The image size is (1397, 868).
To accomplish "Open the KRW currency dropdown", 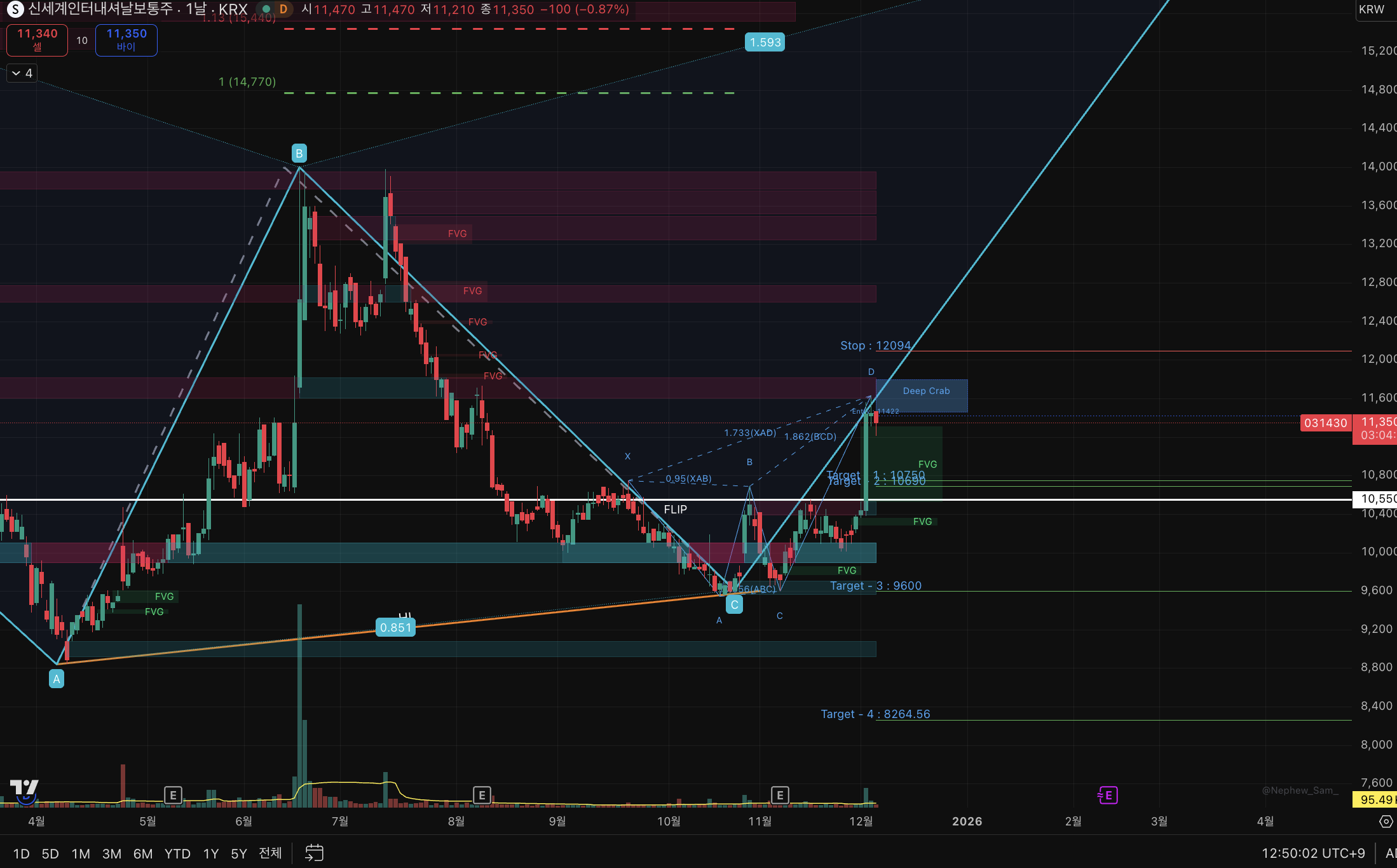I will point(1372,10).
